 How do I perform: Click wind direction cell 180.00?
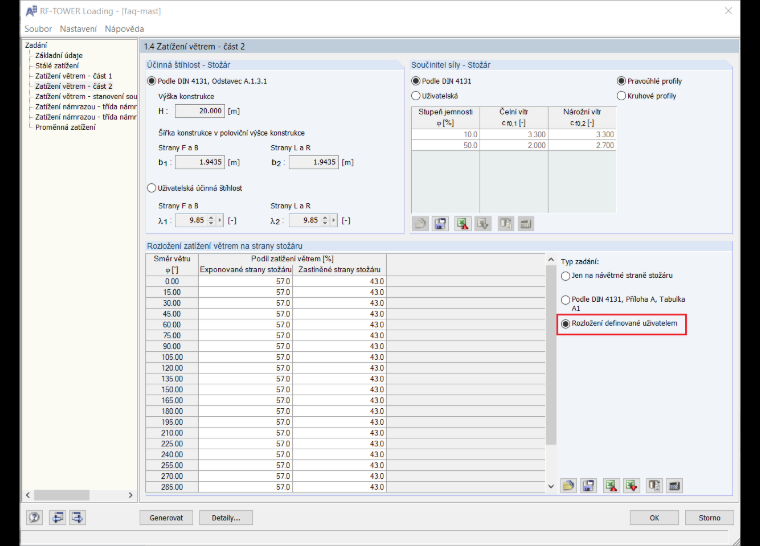[172, 411]
